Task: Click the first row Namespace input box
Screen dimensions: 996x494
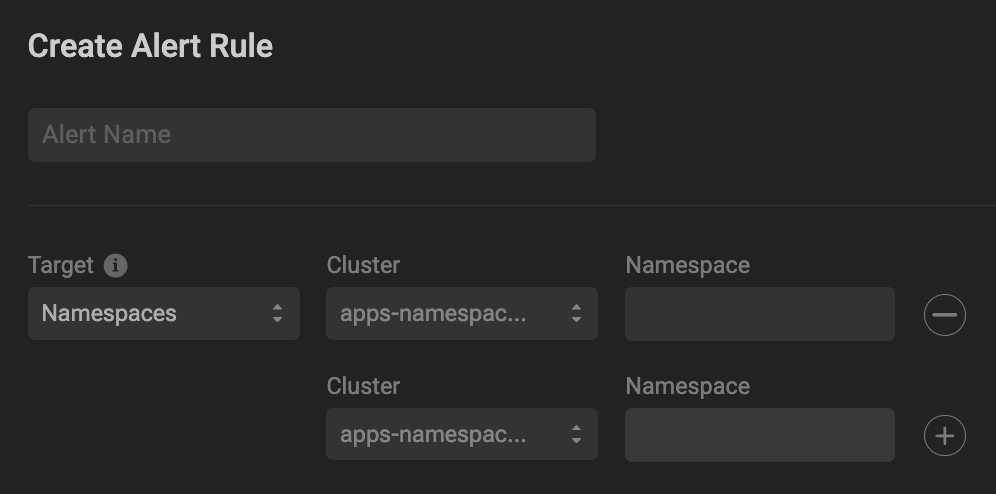Action: point(759,314)
